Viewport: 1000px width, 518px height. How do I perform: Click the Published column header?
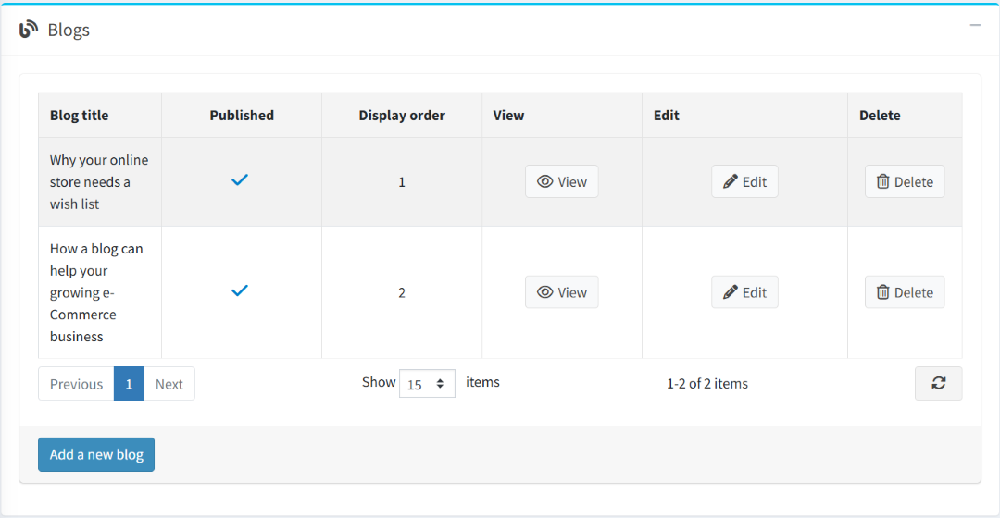pos(241,115)
